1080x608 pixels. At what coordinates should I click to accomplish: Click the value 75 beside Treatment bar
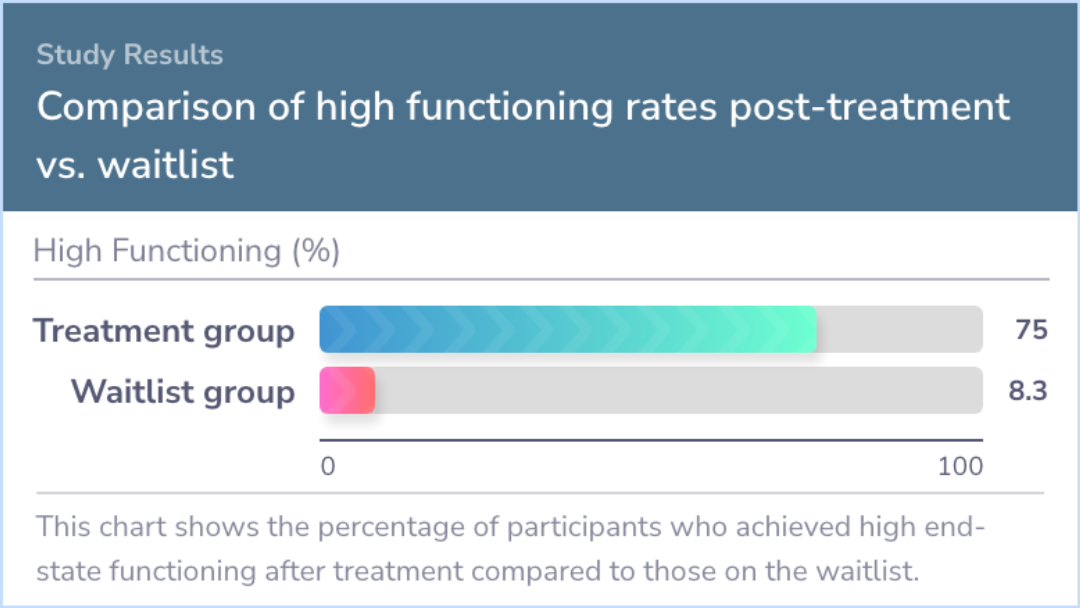[1031, 330]
